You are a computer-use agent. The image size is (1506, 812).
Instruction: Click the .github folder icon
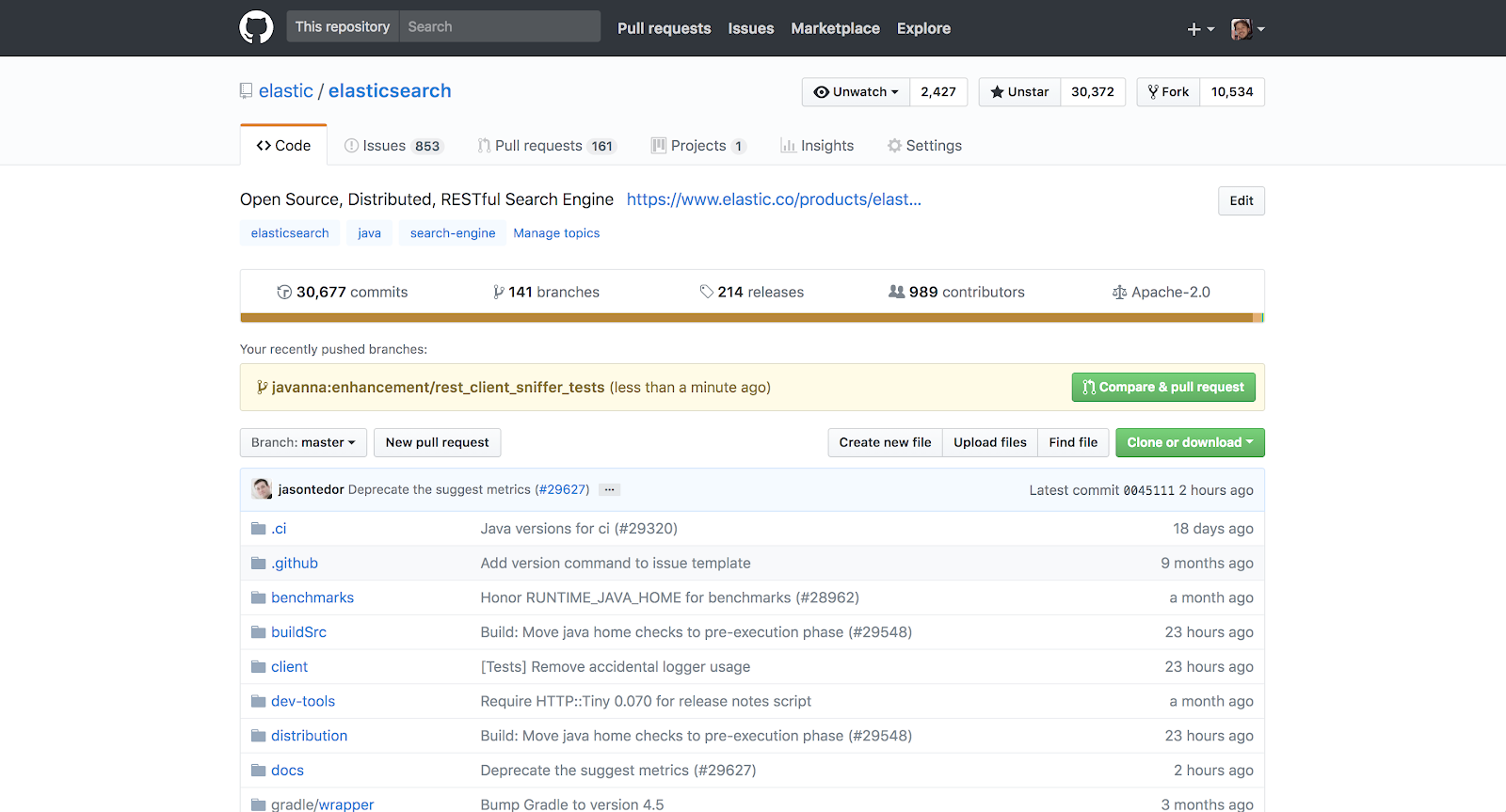click(259, 564)
